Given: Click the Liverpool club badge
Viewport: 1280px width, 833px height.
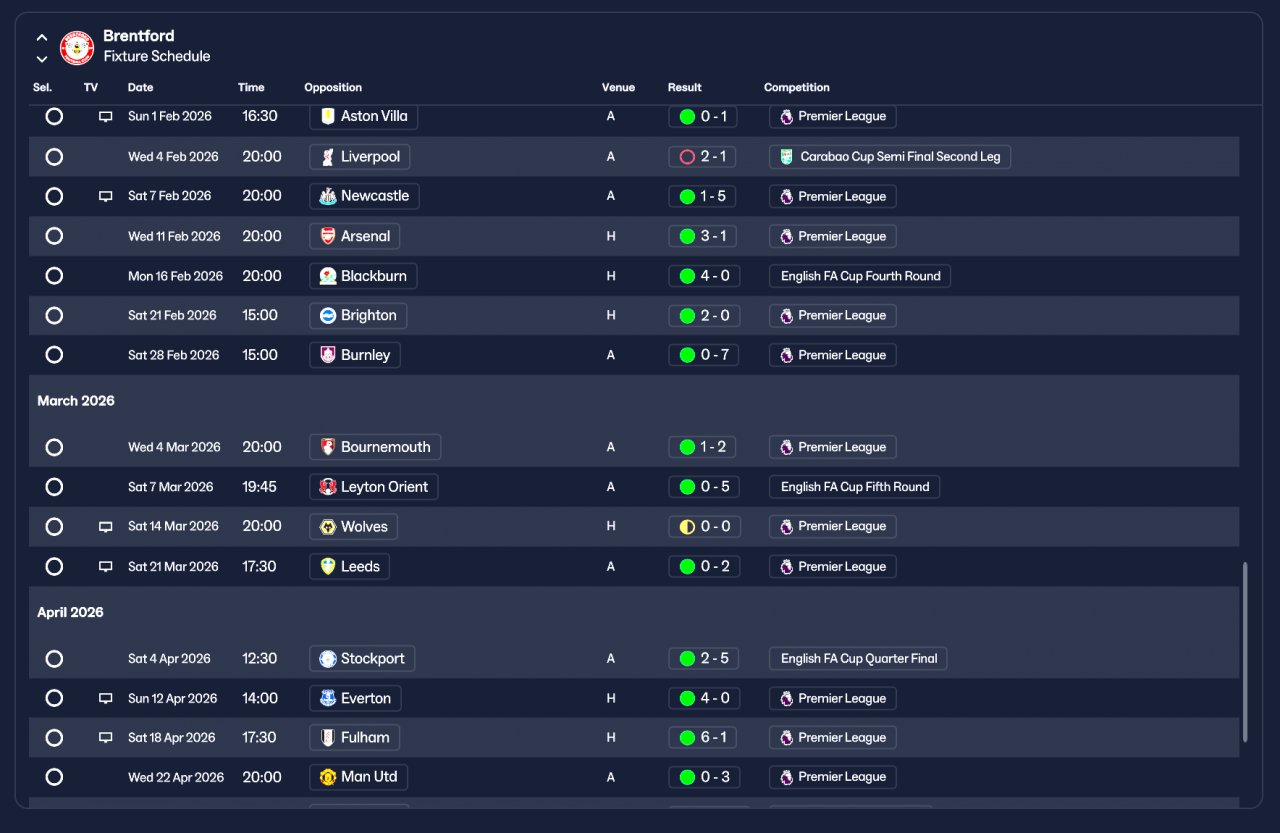Looking at the screenshot, I should (x=328, y=157).
